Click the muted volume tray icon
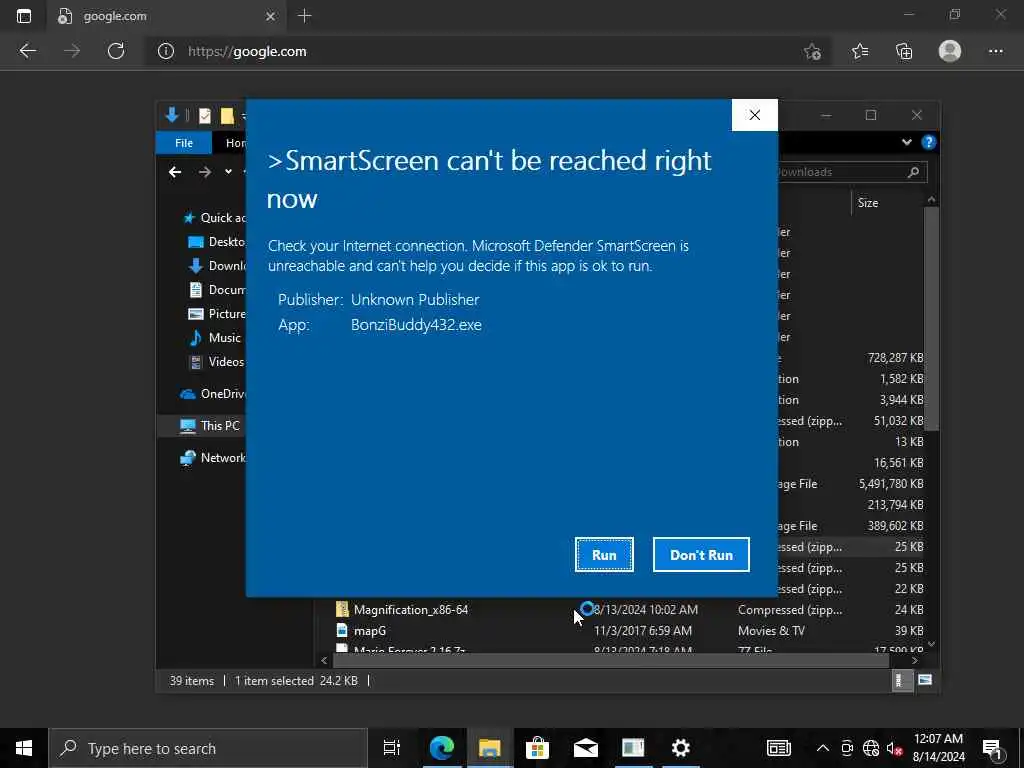1024x768 pixels. pyautogui.click(x=893, y=748)
